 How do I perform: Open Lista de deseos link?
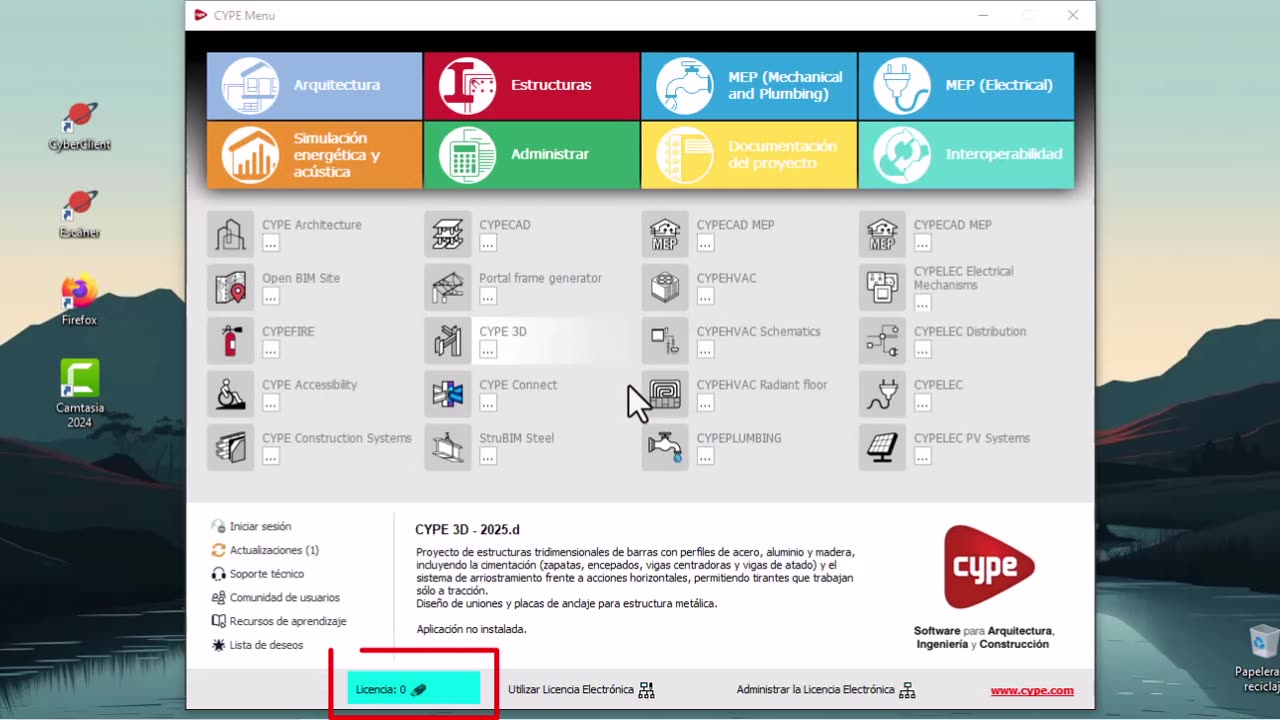coord(258,645)
